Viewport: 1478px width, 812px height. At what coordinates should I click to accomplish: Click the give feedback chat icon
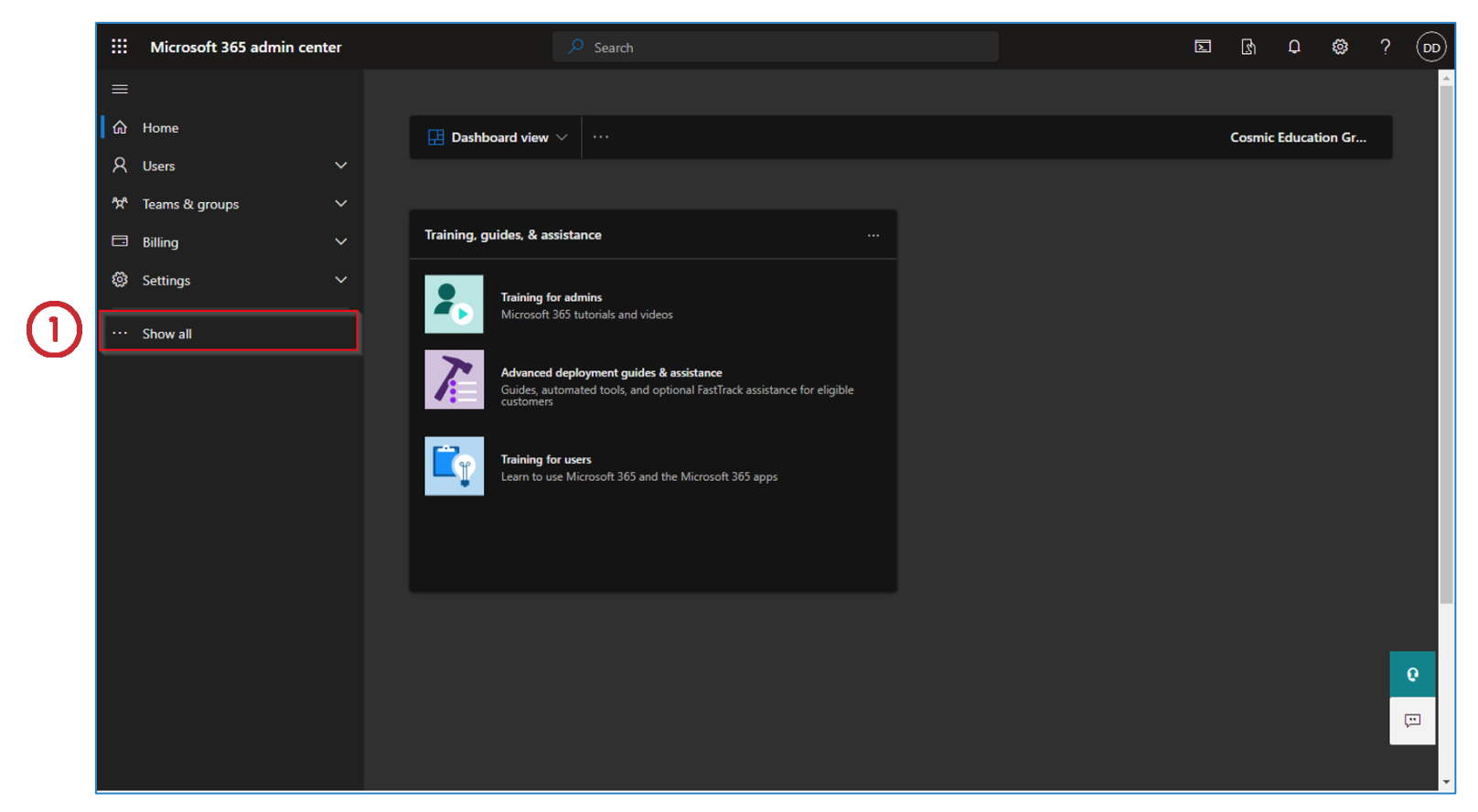[1412, 721]
